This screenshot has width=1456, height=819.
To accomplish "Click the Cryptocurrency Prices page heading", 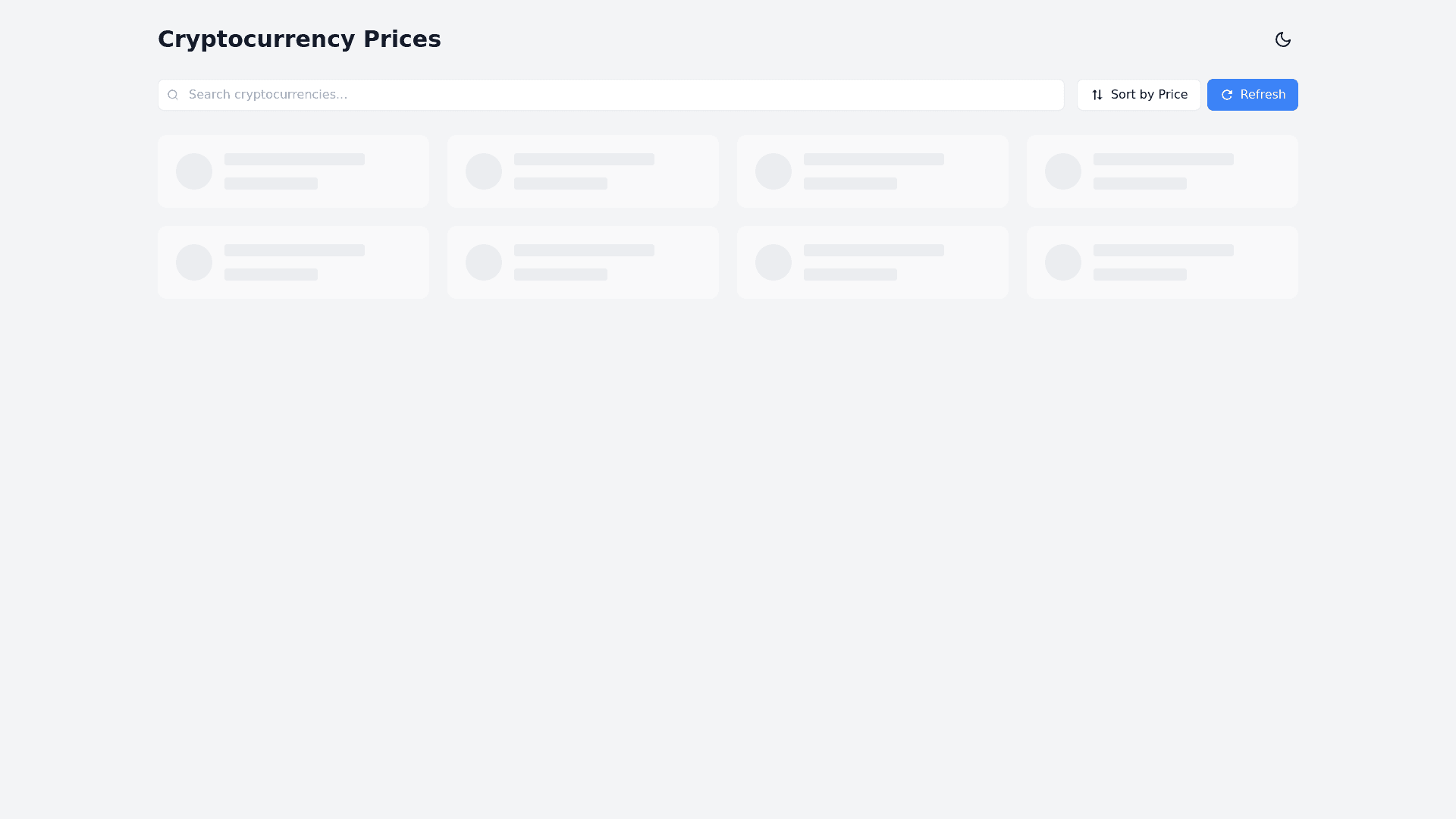I will (299, 39).
